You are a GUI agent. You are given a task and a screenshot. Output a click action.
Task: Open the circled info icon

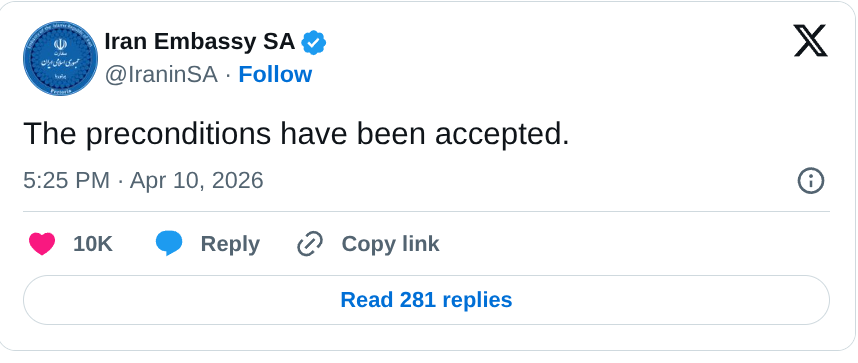click(810, 181)
